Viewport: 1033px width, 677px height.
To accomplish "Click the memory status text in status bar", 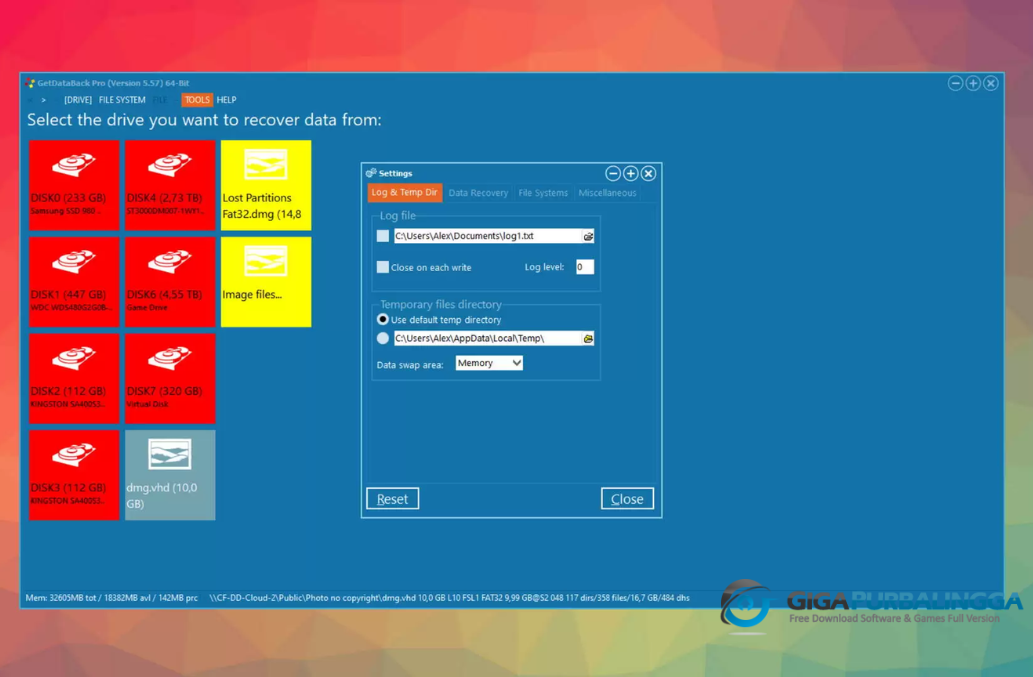I will 111,598.
